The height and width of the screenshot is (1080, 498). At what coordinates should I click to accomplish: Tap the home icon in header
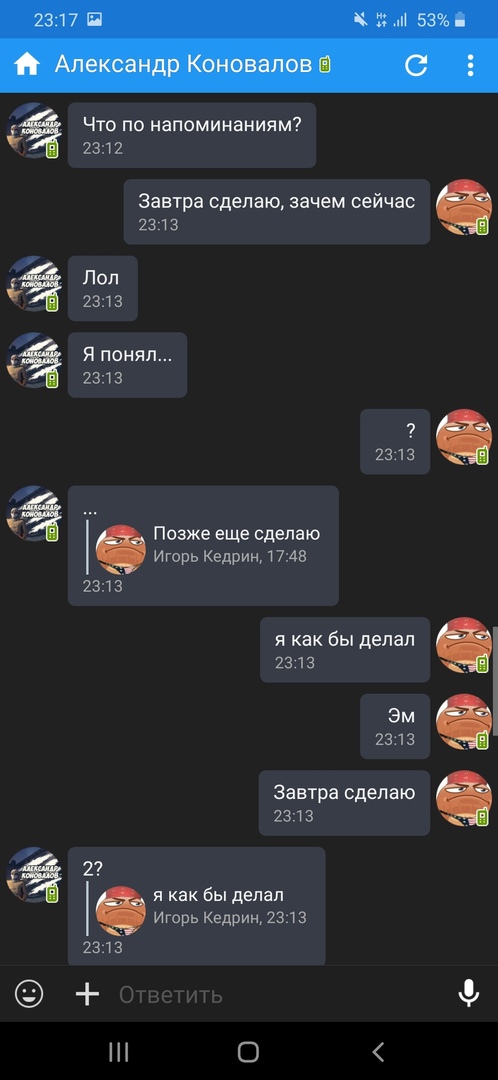pos(27,65)
